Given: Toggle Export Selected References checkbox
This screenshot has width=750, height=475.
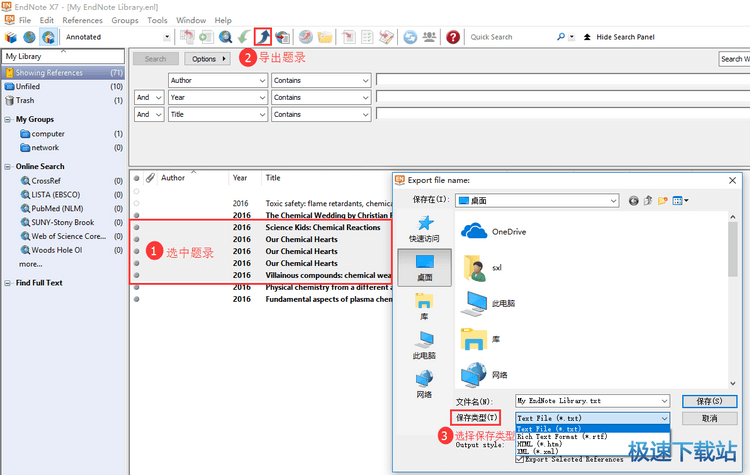Looking at the screenshot, I should 519,459.
